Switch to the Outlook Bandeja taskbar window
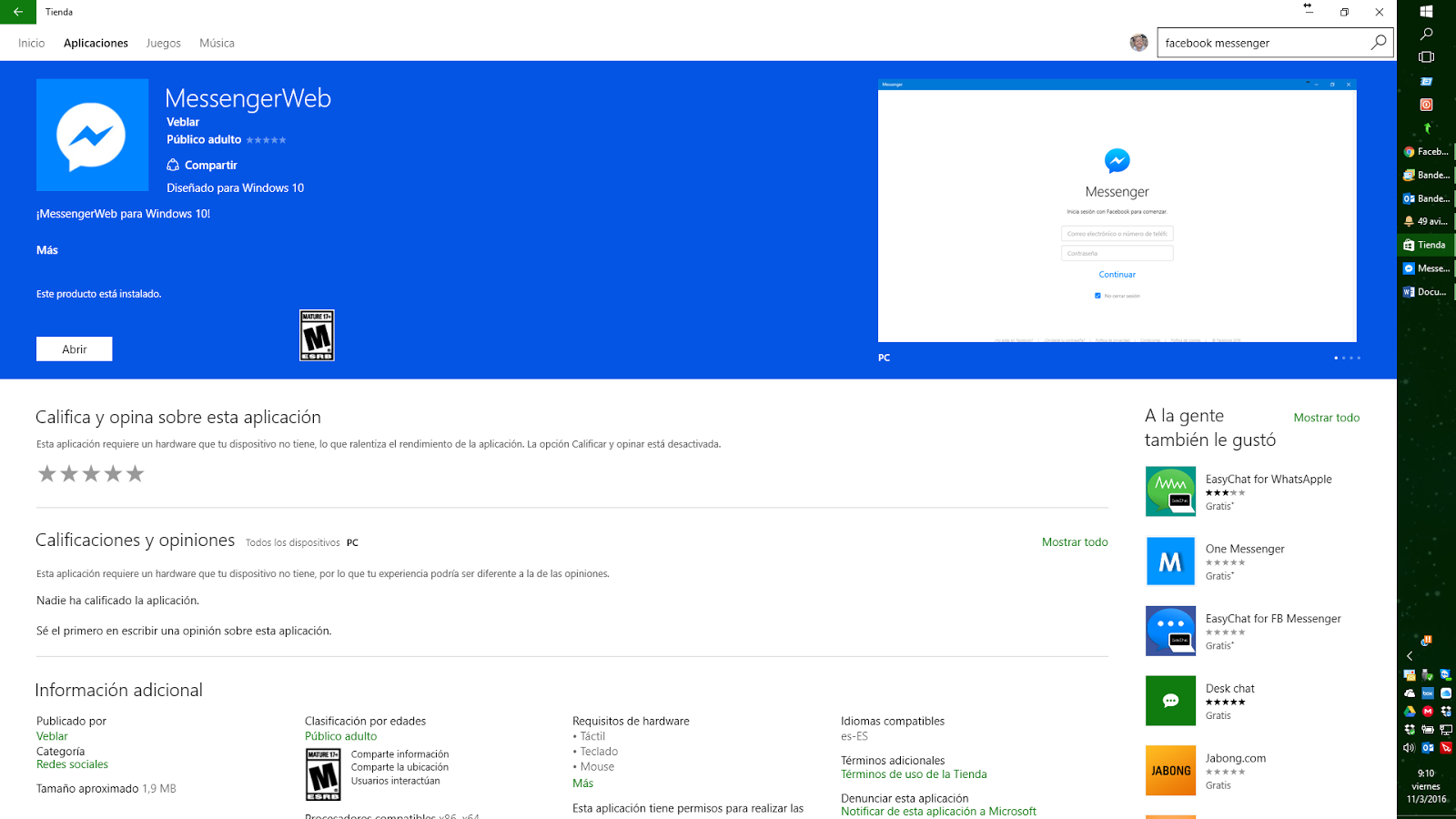Image resolution: width=1456 pixels, height=819 pixels. click(1426, 198)
